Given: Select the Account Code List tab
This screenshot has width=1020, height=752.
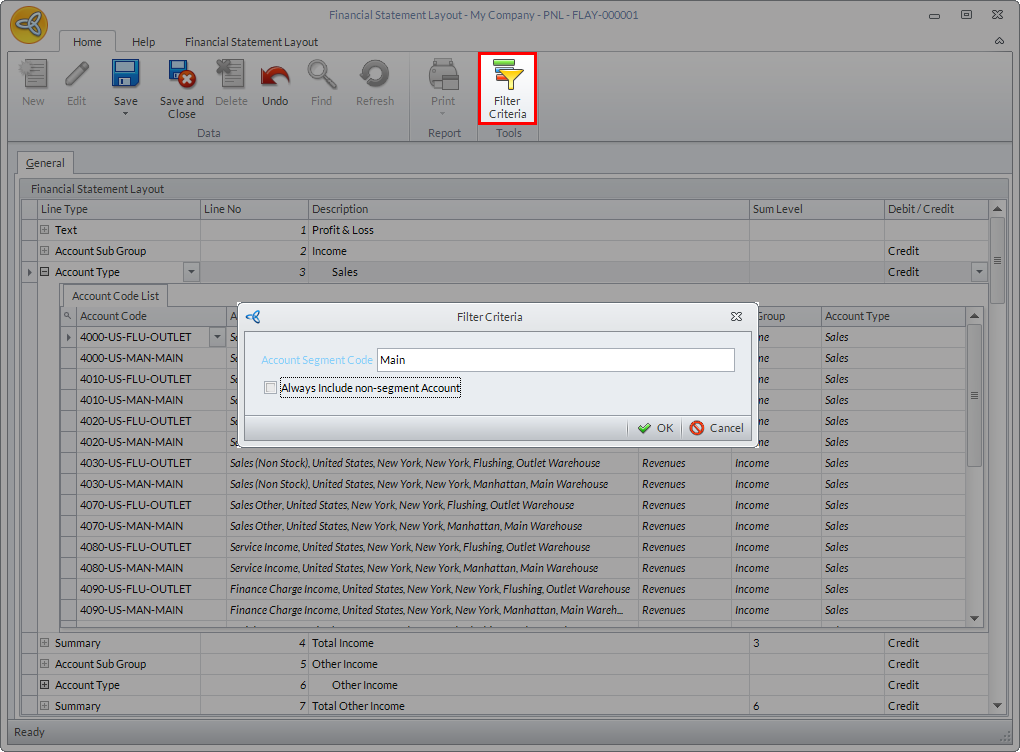Looking at the screenshot, I should coord(115,296).
